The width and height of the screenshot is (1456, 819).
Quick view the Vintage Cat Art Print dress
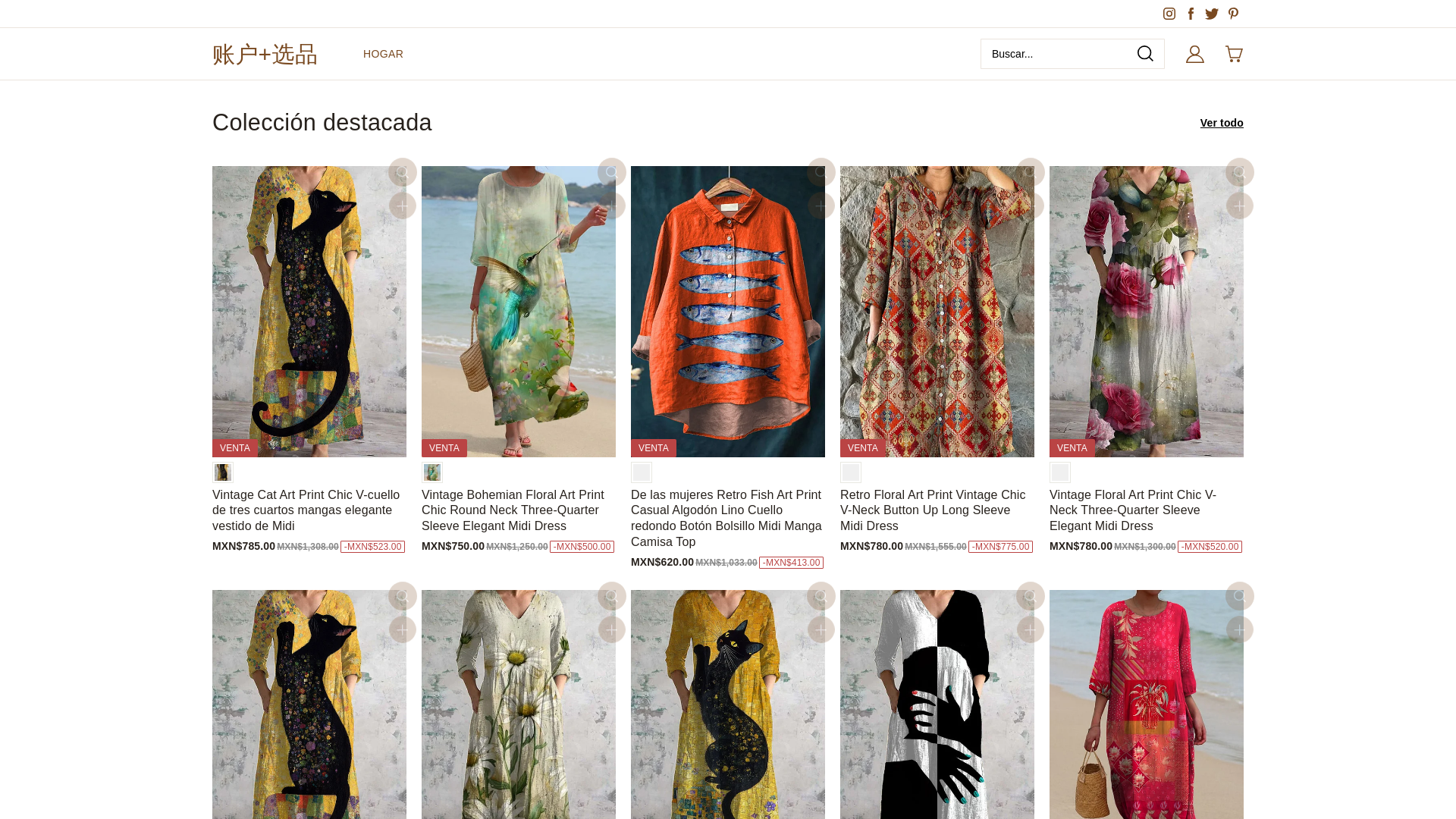click(x=403, y=172)
